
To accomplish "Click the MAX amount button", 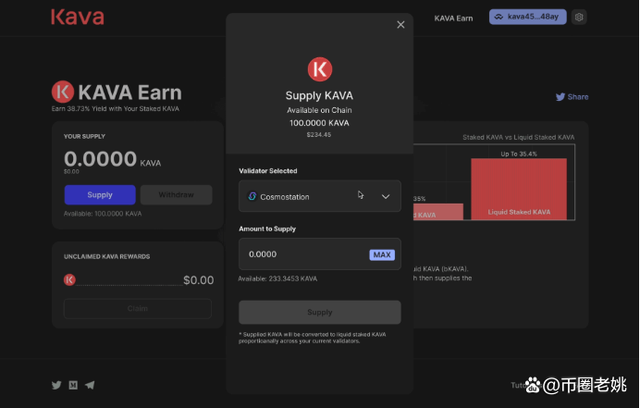I will [x=382, y=255].
